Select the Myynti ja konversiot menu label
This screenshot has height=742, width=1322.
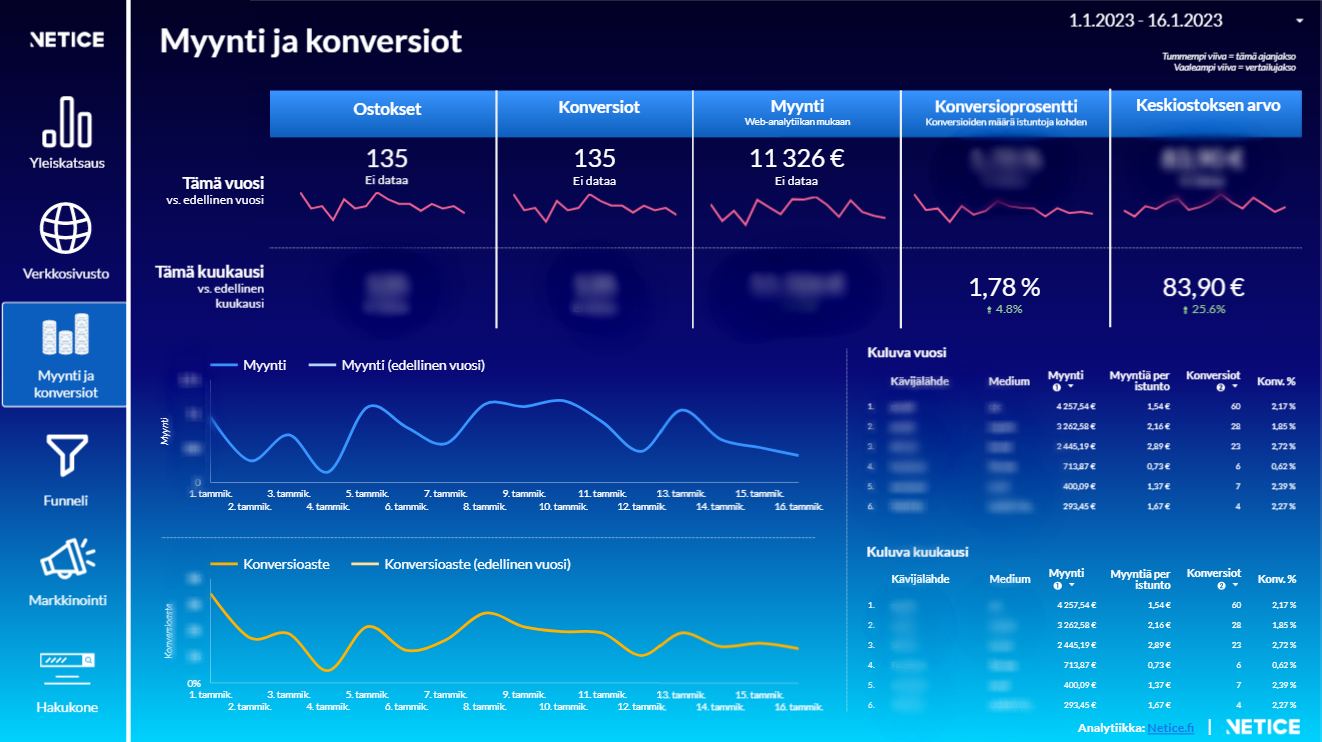click(x=65, y=384)
